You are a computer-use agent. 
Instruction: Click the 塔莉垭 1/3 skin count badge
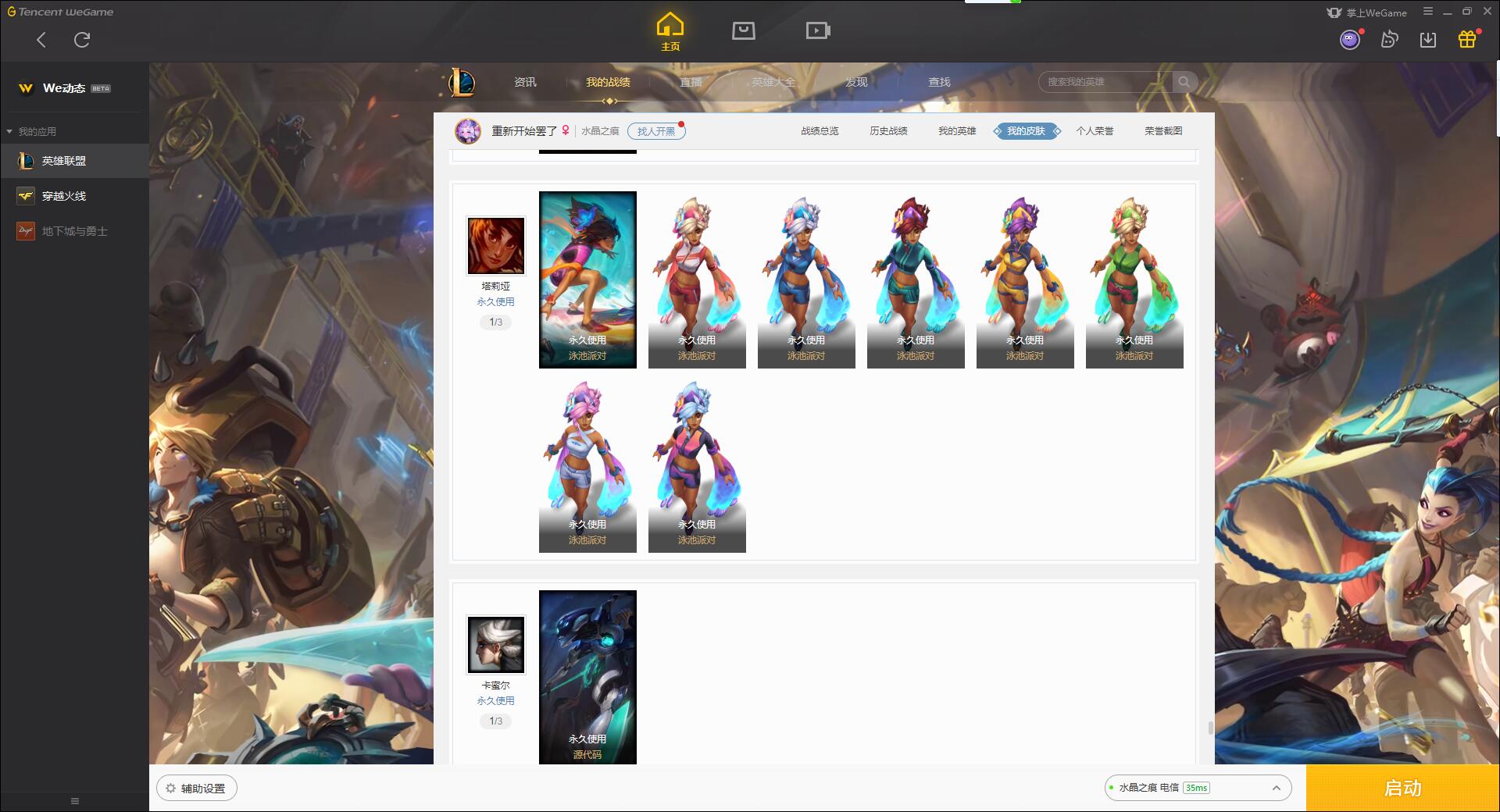(x=496, y=322)
